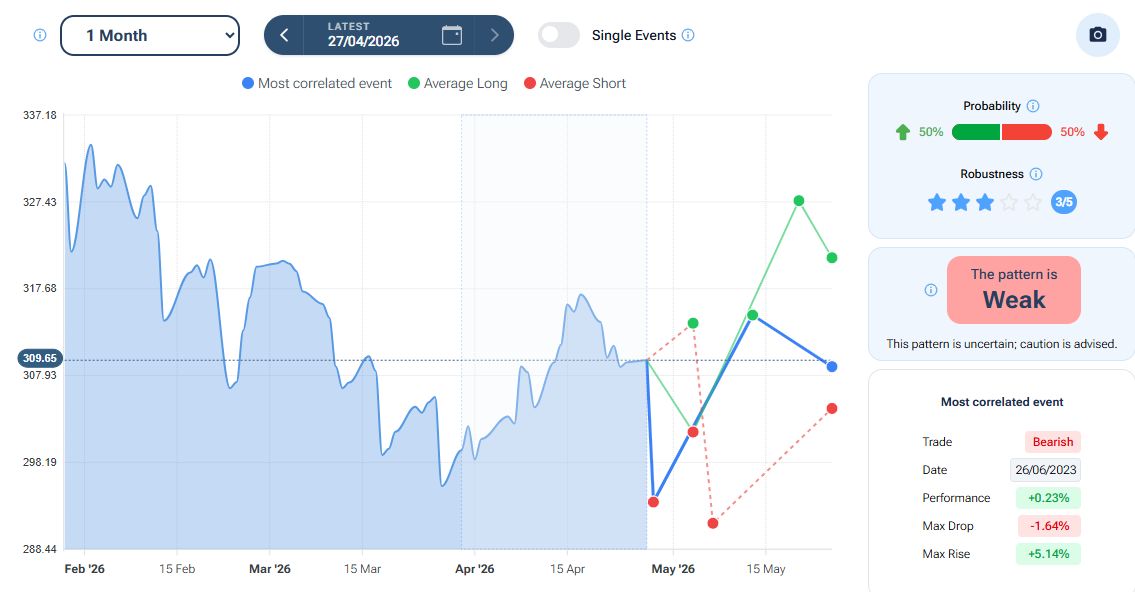1135x592 pixels.
Task: Hide the Average Long legend series
Action: [x=457, y=84]
